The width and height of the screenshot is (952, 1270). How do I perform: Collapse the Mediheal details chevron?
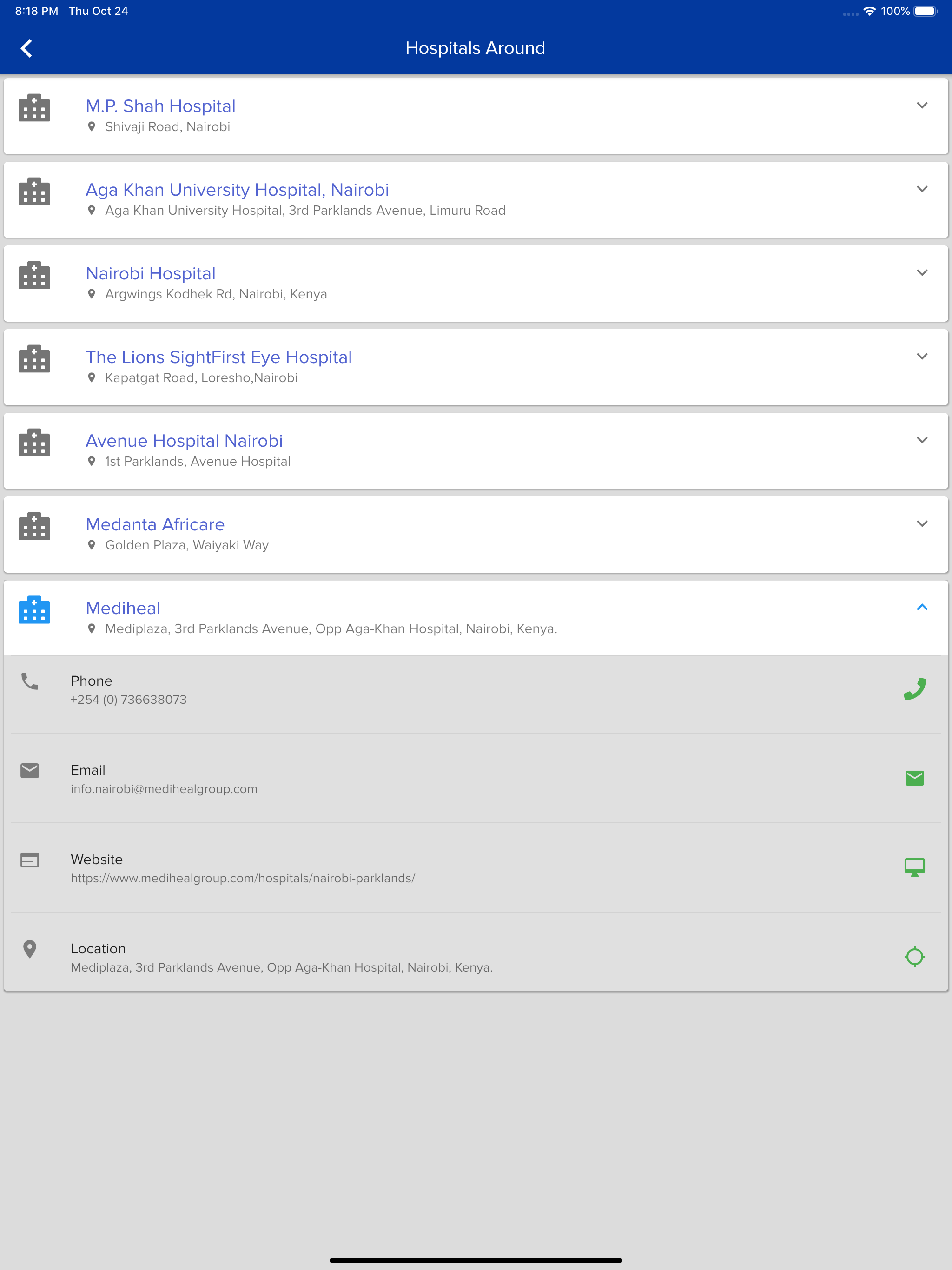[922, 608]
